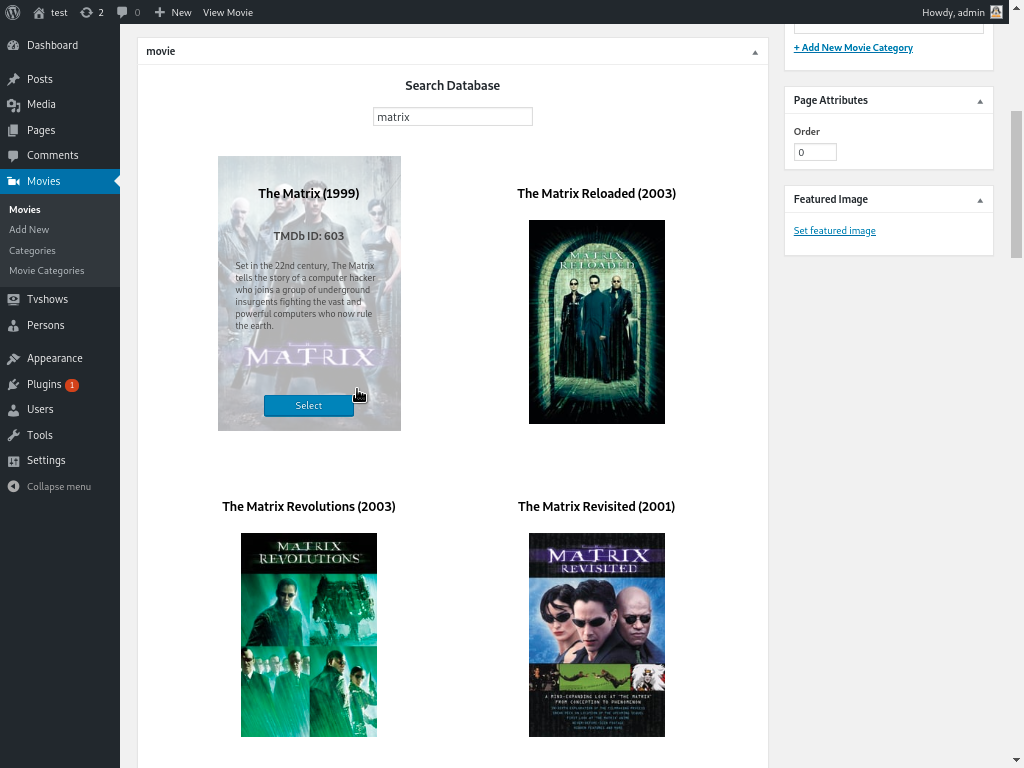This screenshot has width=1024, height=768.
Task: Open the Media library menu
Action: pos(41,104)
